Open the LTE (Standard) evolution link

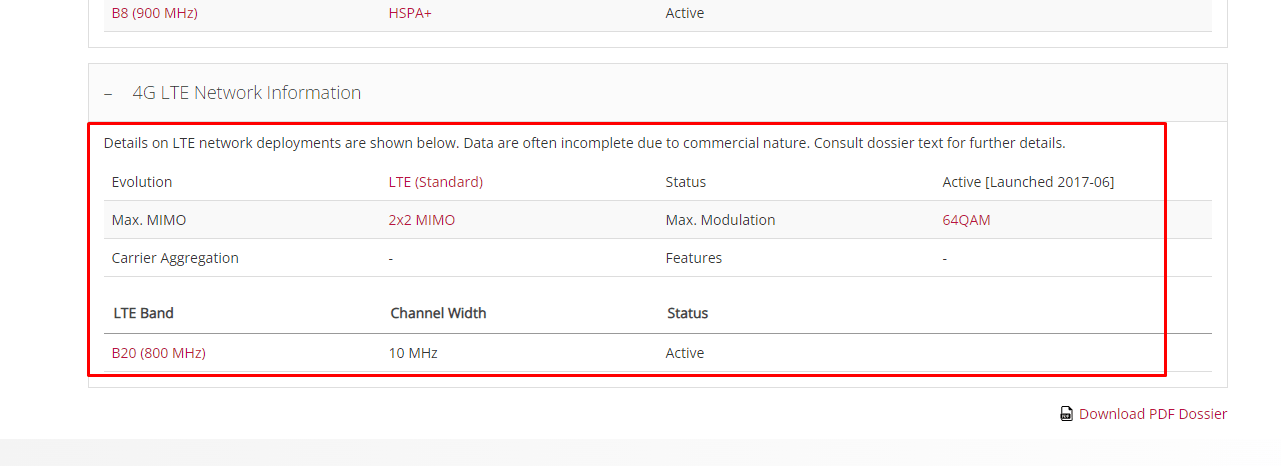click(436, 182)
